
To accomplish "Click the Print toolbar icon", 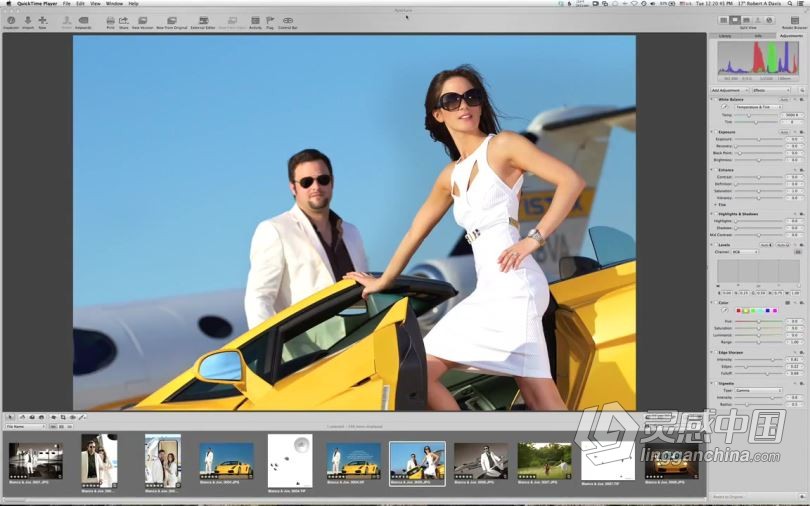I will pos(111,22).
